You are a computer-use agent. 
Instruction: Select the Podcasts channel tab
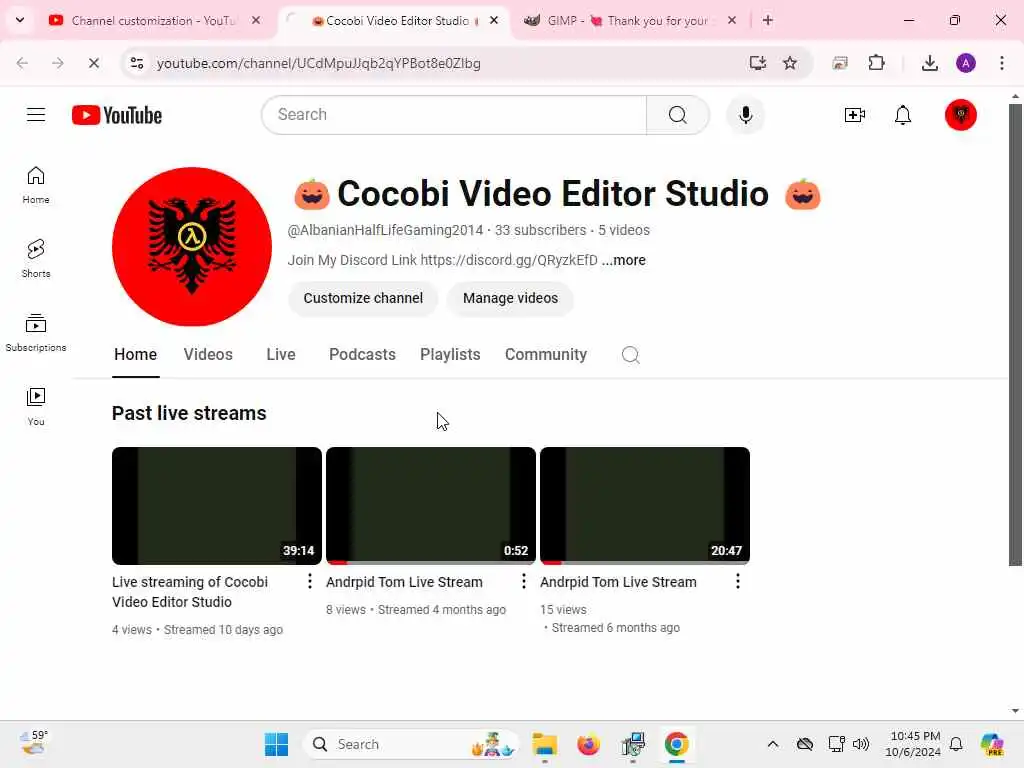362,355
